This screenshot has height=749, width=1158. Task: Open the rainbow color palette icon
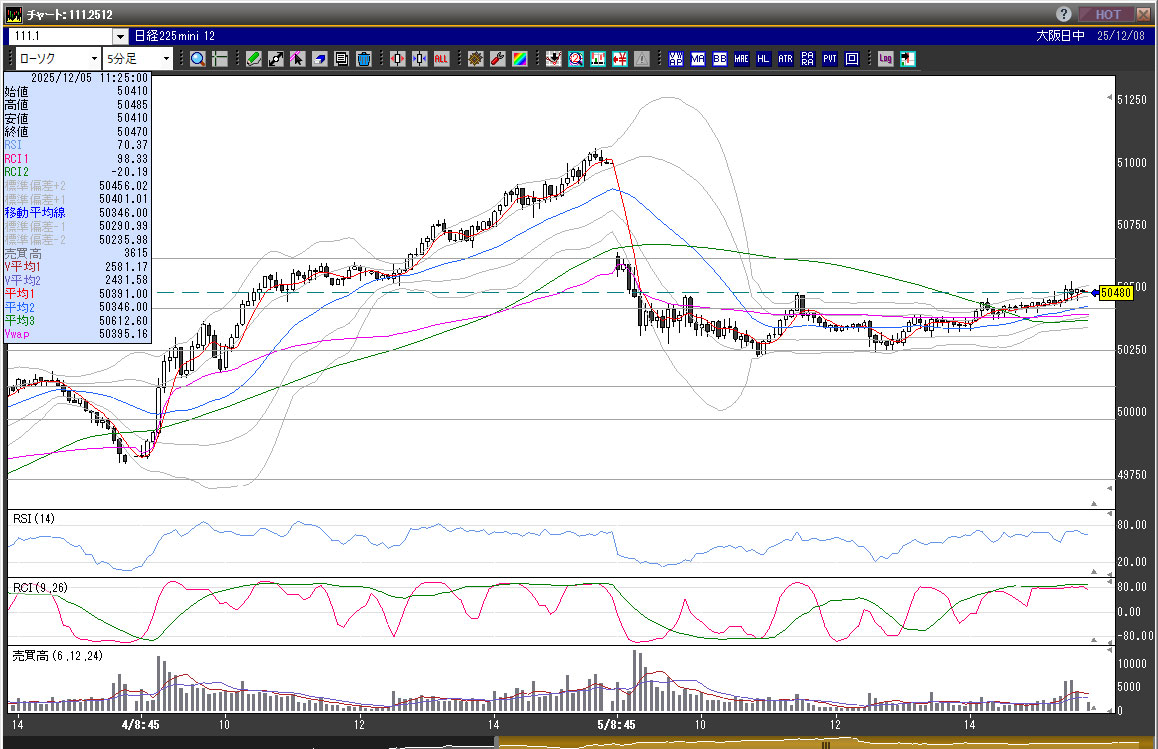[520, 59]
